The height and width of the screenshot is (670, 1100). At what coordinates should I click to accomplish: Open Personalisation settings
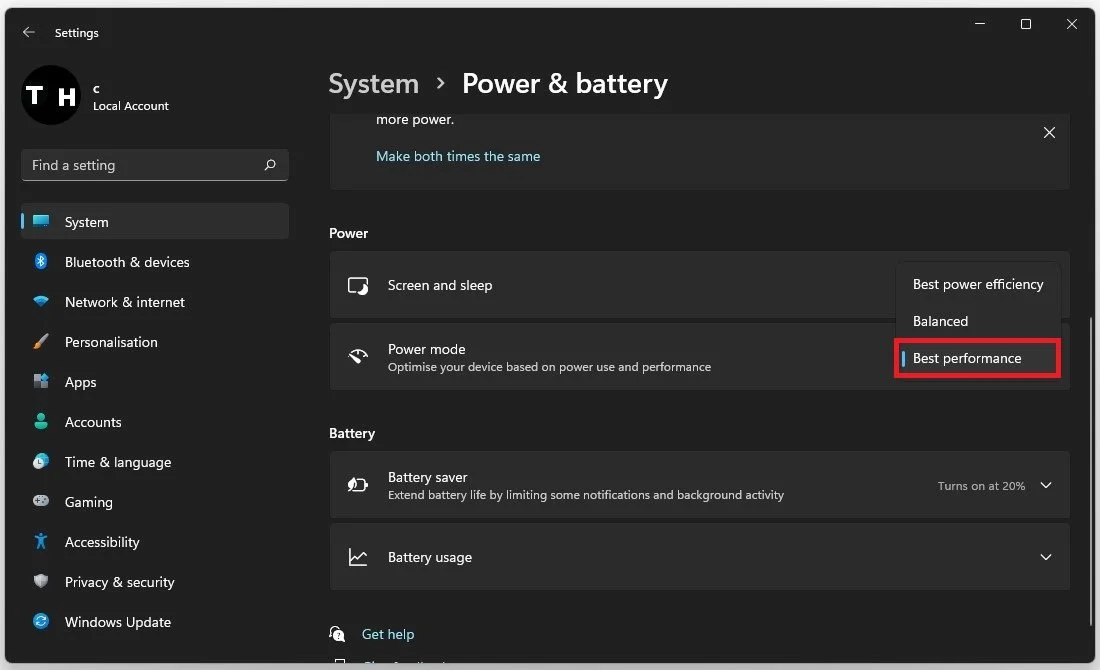click(x=154, y=342)
